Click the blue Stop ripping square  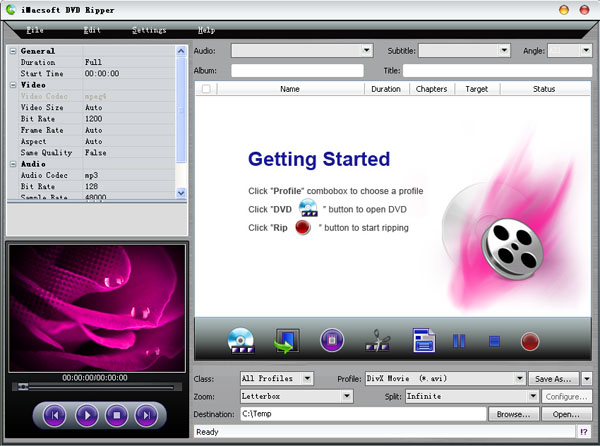(x=494, y=341)
